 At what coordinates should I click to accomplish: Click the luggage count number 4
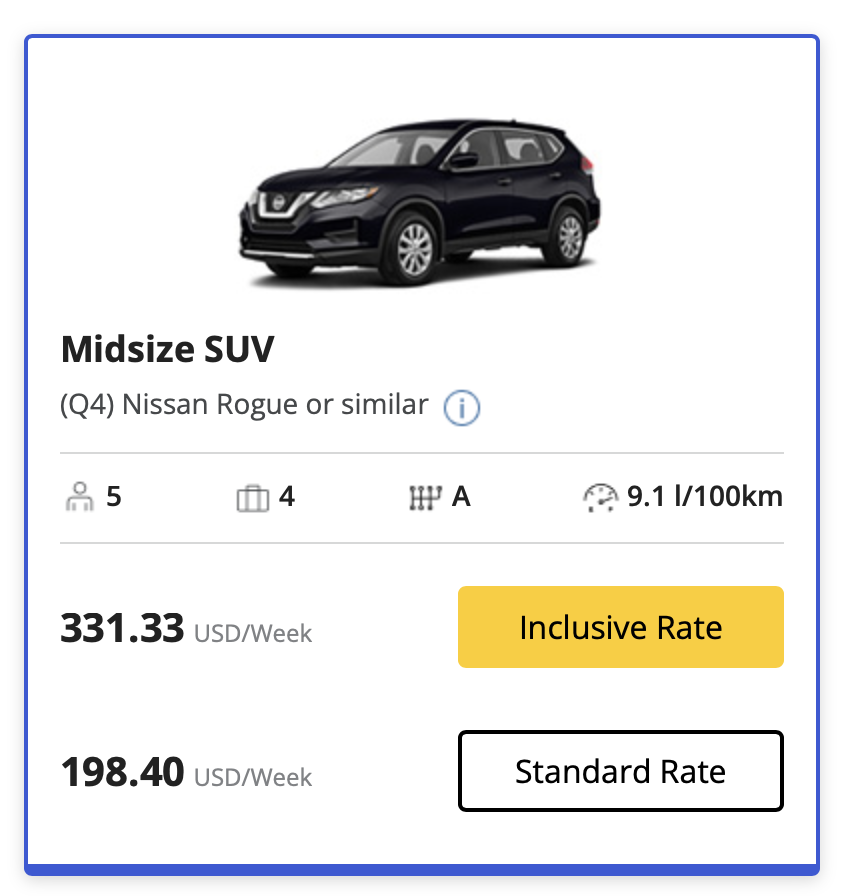(x=287, y=496)
